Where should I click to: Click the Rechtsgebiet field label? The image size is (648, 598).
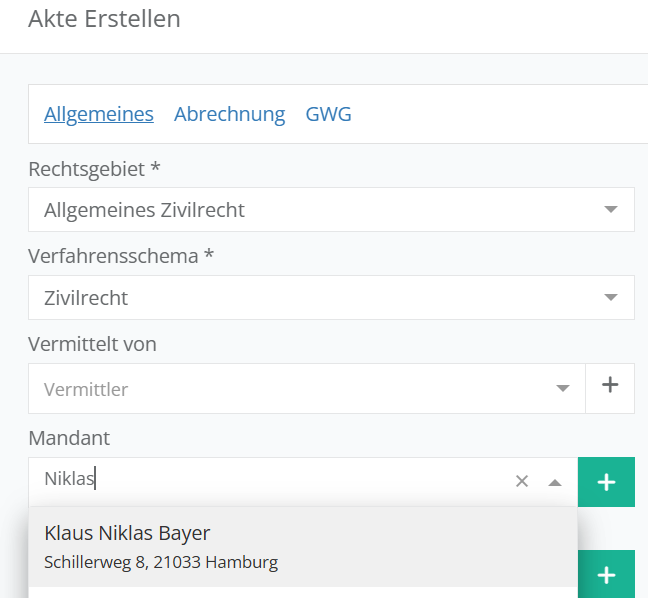coord(94,168)
